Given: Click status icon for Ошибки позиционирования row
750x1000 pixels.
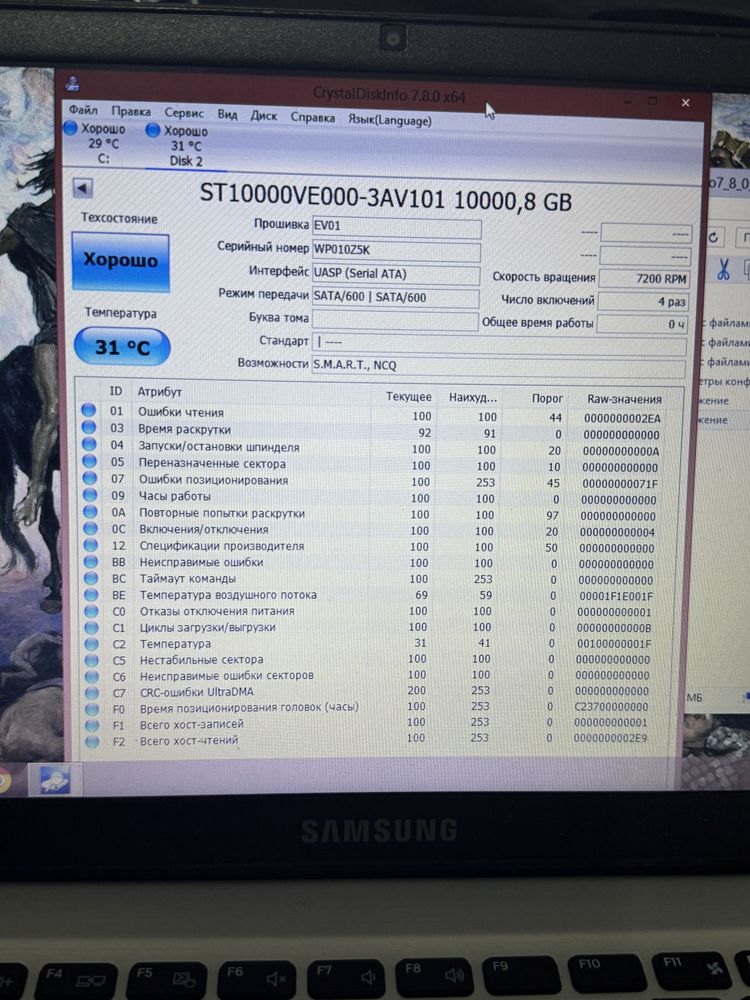Looking at the screenshot, I should (90, 478).
